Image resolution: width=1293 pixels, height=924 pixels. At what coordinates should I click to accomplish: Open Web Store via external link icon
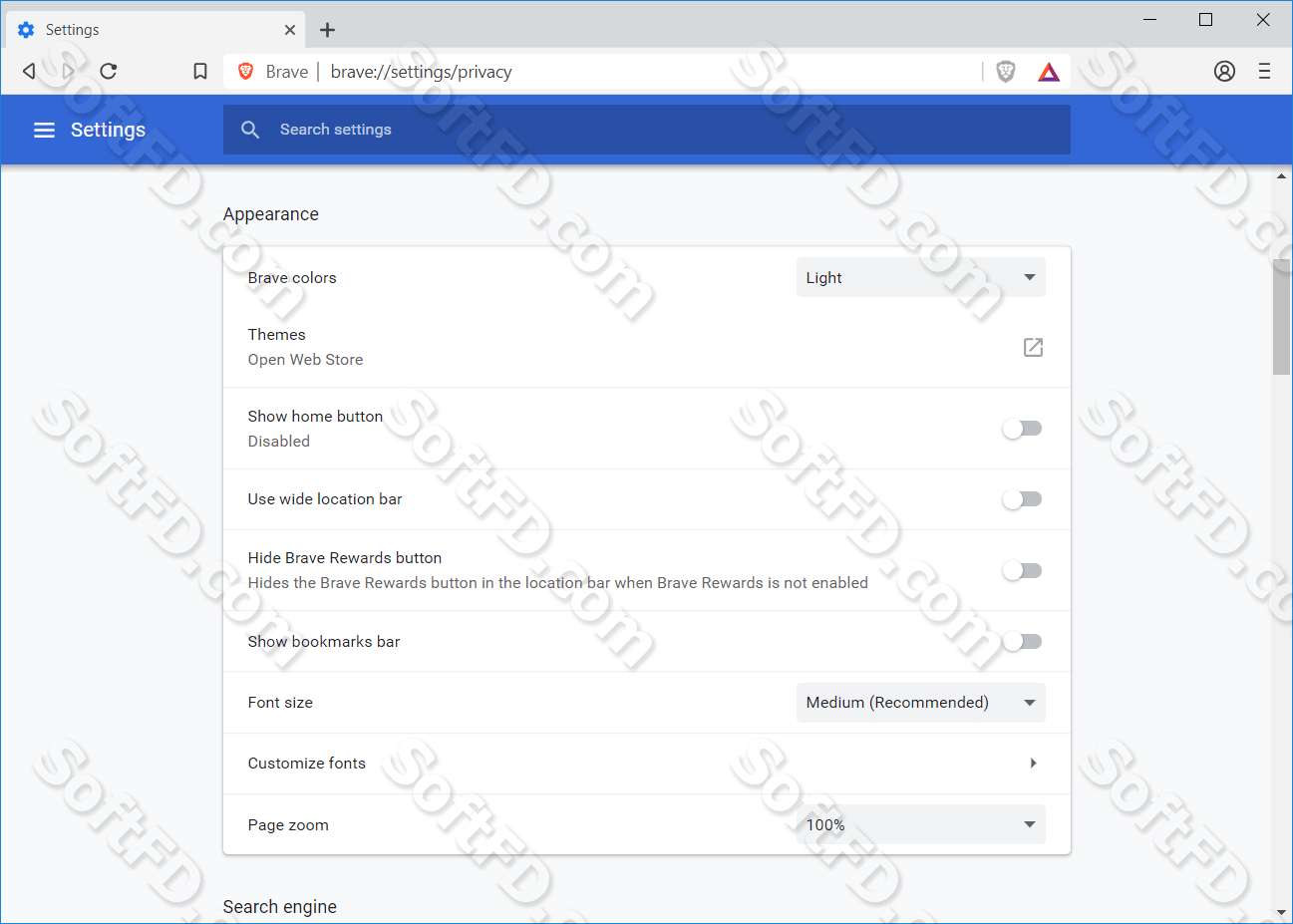click(1033, 347)
